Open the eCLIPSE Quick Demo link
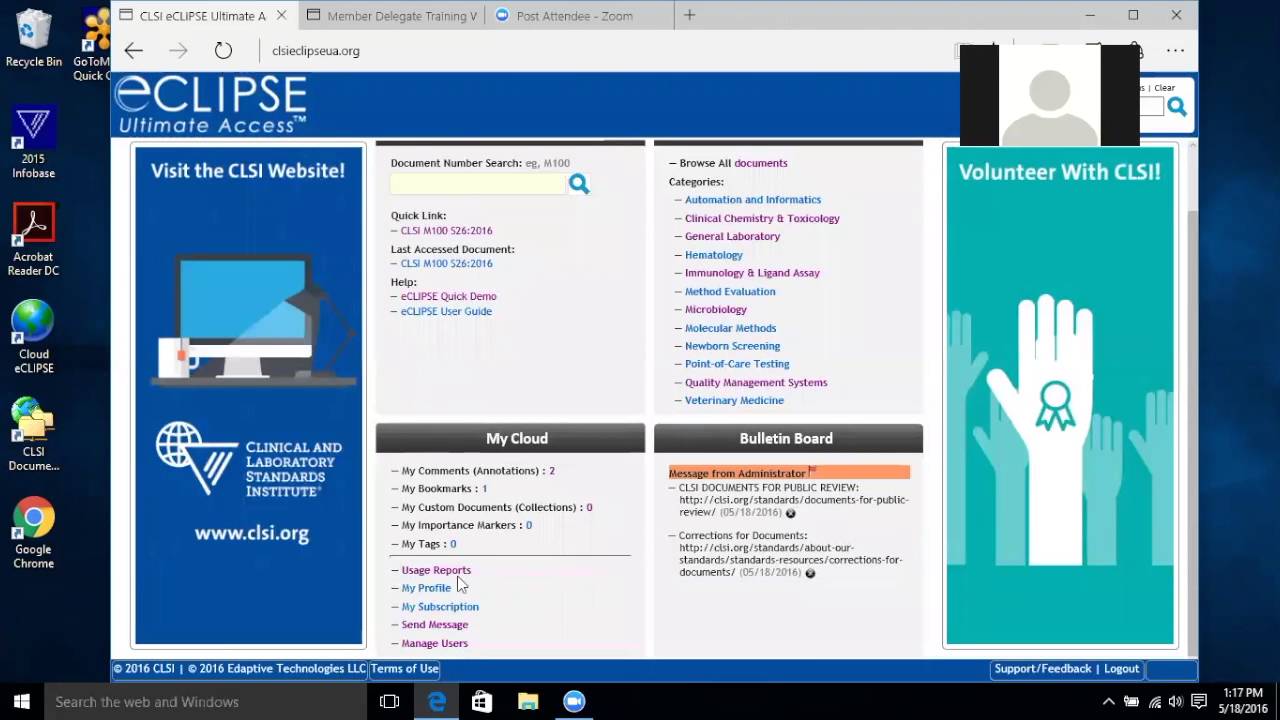This screenshot has width=1280, height=720. point(448,296)
